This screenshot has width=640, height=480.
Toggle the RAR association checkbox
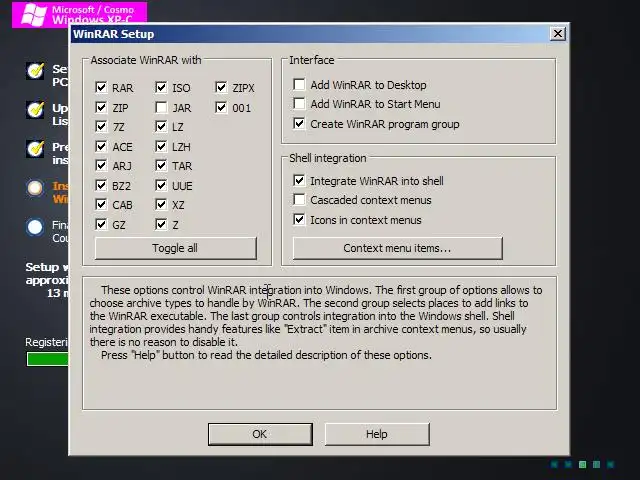click(101, 87)
